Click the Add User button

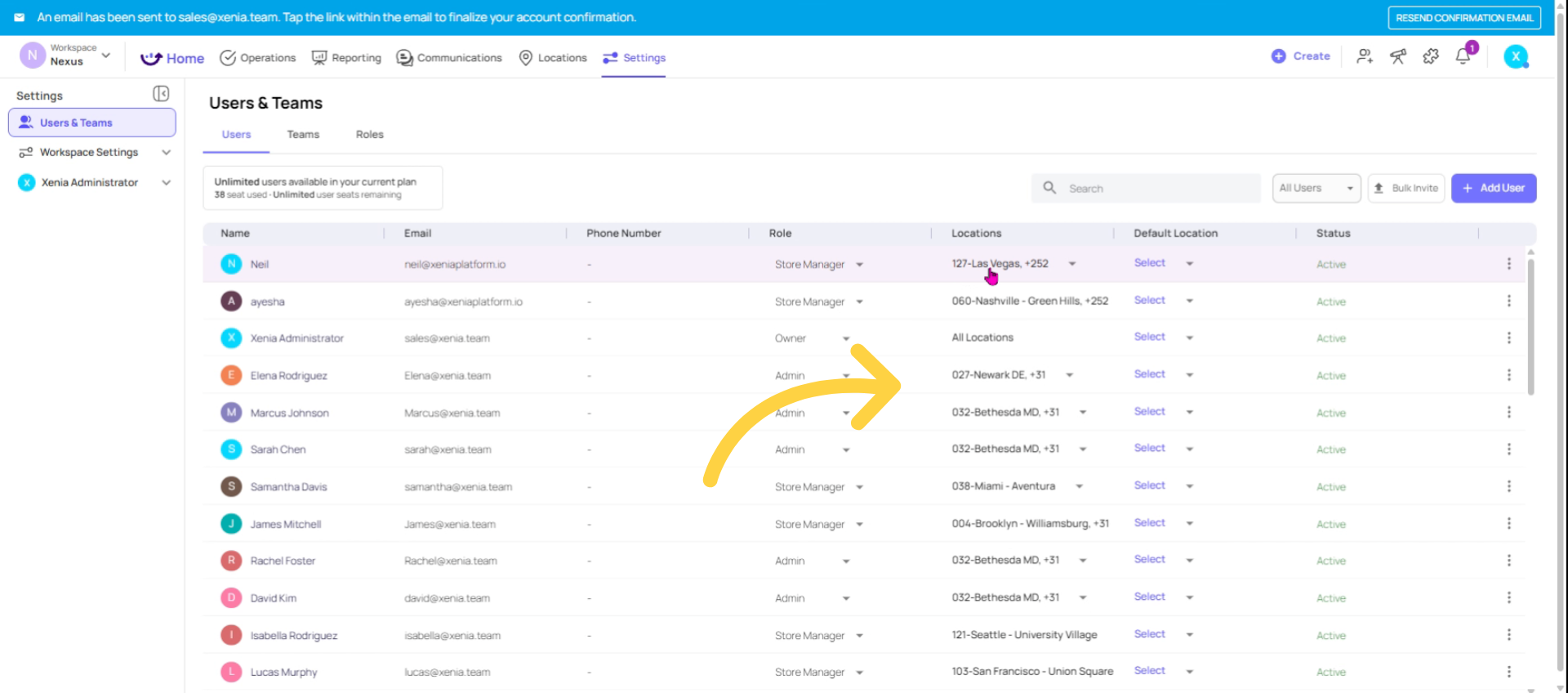pyautogui.click(x=1494, y=188)
